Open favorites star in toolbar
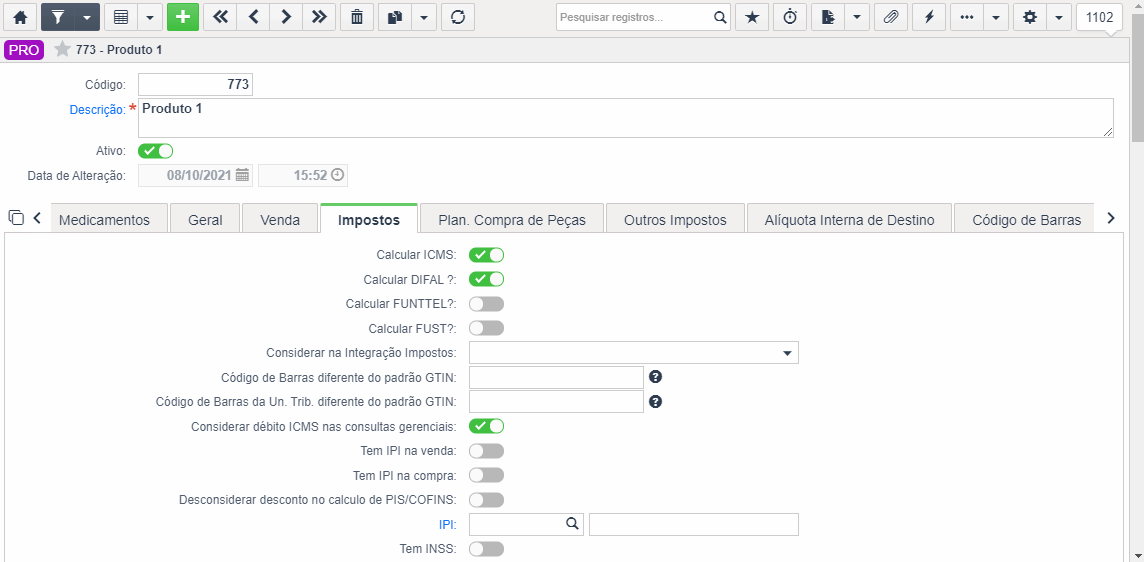Image resolution: width=1144 pixels, height=562 pixels. tap(751, 17)
